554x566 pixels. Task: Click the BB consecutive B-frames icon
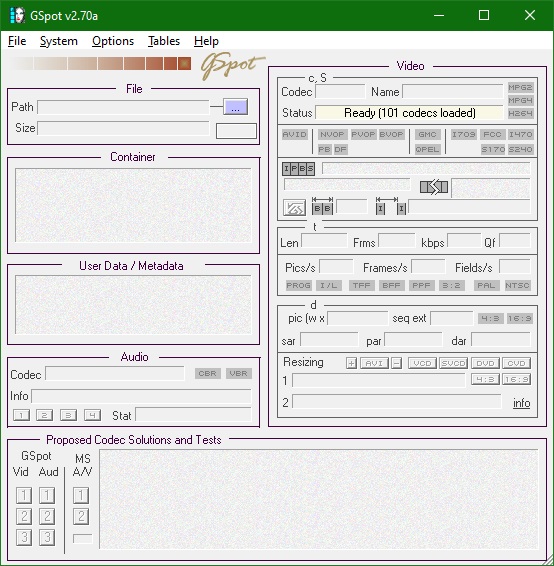[322, 206]
